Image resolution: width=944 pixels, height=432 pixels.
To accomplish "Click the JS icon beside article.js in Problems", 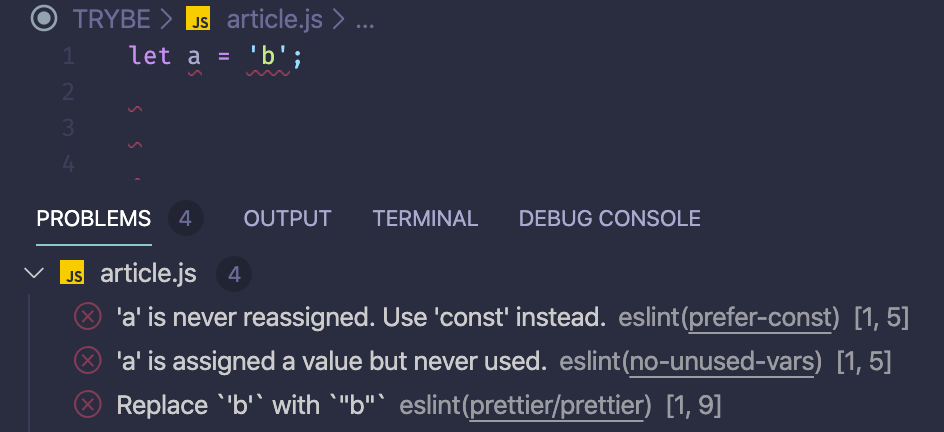I will click(72, 274).
